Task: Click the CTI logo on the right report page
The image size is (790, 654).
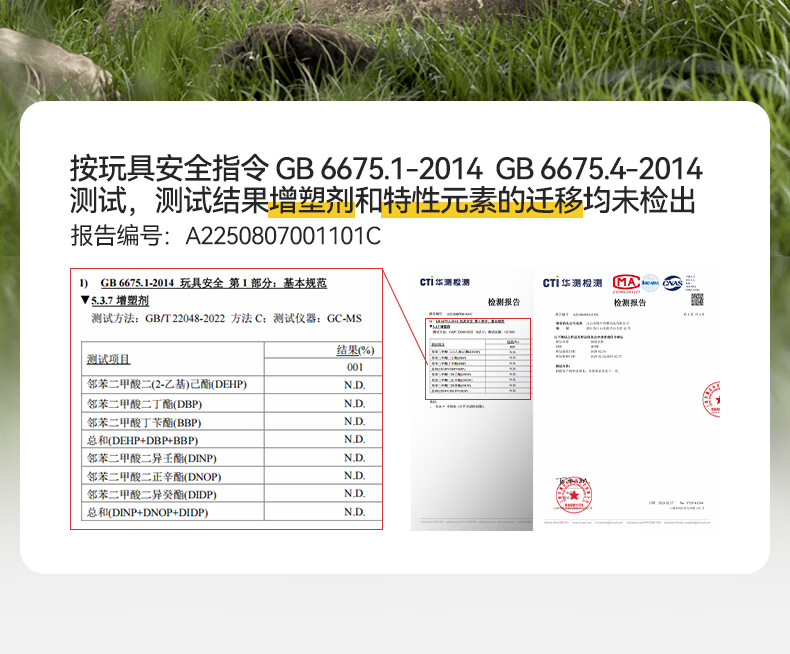Action: pyautogui.click(x=572, y=283)
